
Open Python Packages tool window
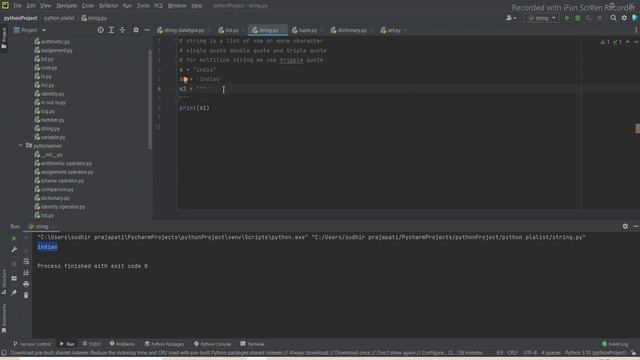pyautogui.click(x=164, y=344)
